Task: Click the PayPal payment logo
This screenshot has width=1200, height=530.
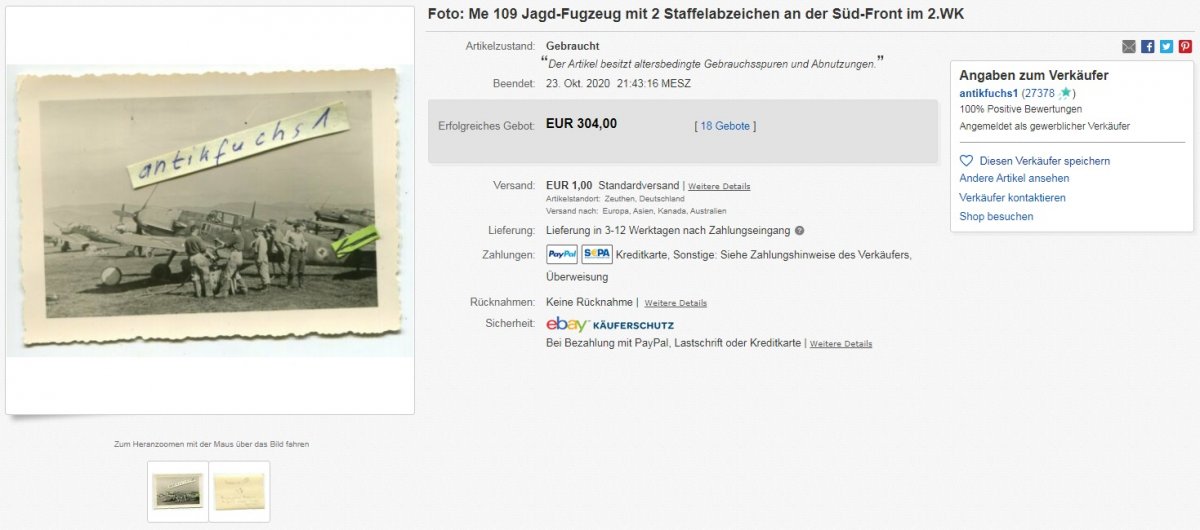Action: pyautogui.click(x=562, y=254)
